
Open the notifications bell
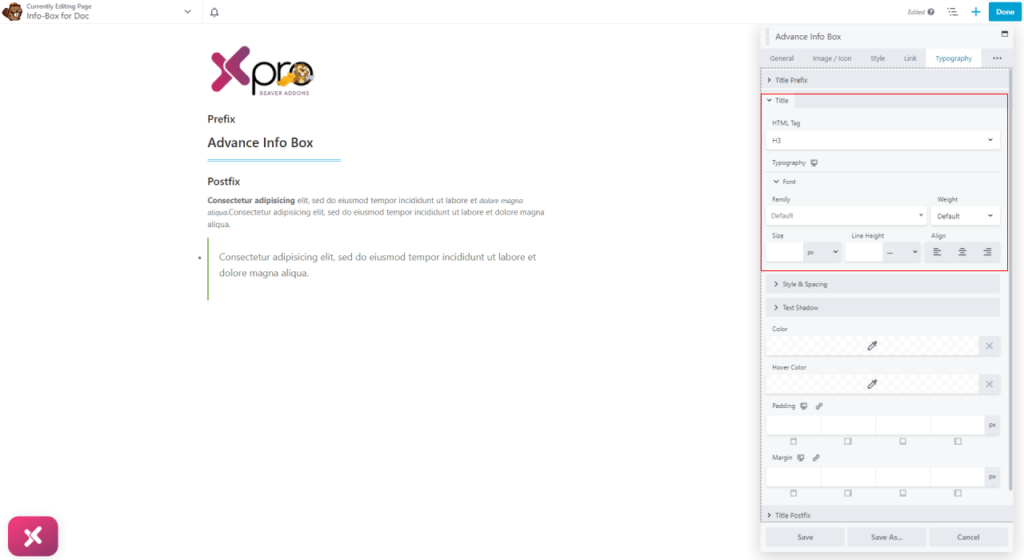(214, 12)
